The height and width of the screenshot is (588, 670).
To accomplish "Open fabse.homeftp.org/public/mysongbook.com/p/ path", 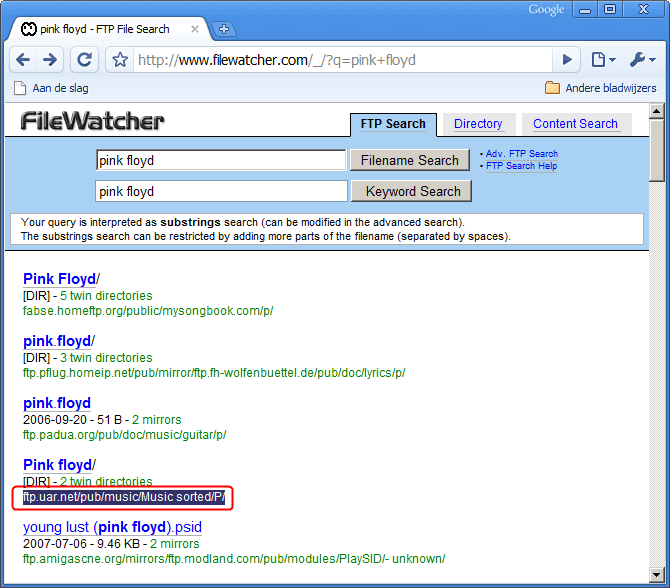I will coord(148,311).
